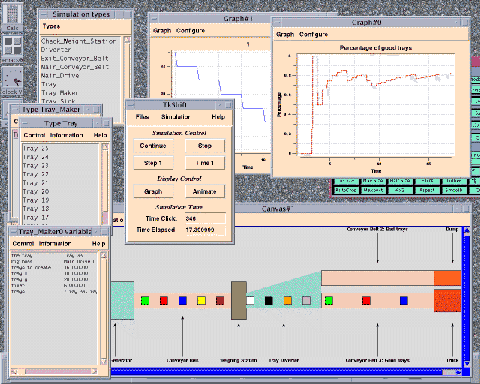Open Control menu in Tray_Maker0 variables window

(x=23, y=244)
